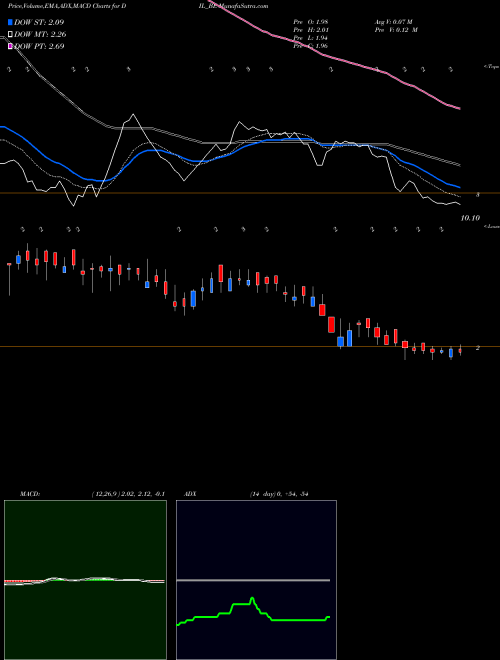Viewport: 500px width, 660px height.
Task: Click the '2' price level label
Action: (x=478, y=348)
